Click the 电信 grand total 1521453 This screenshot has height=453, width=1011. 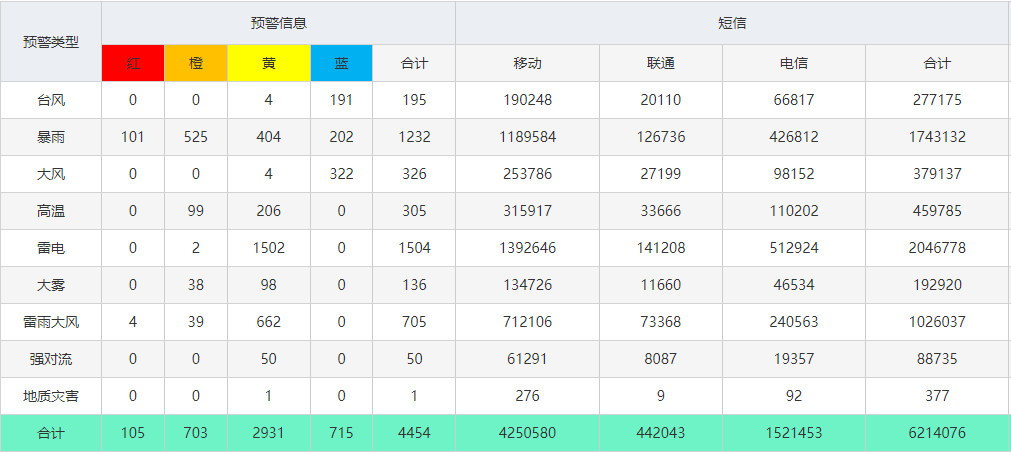tap(794, 433)
